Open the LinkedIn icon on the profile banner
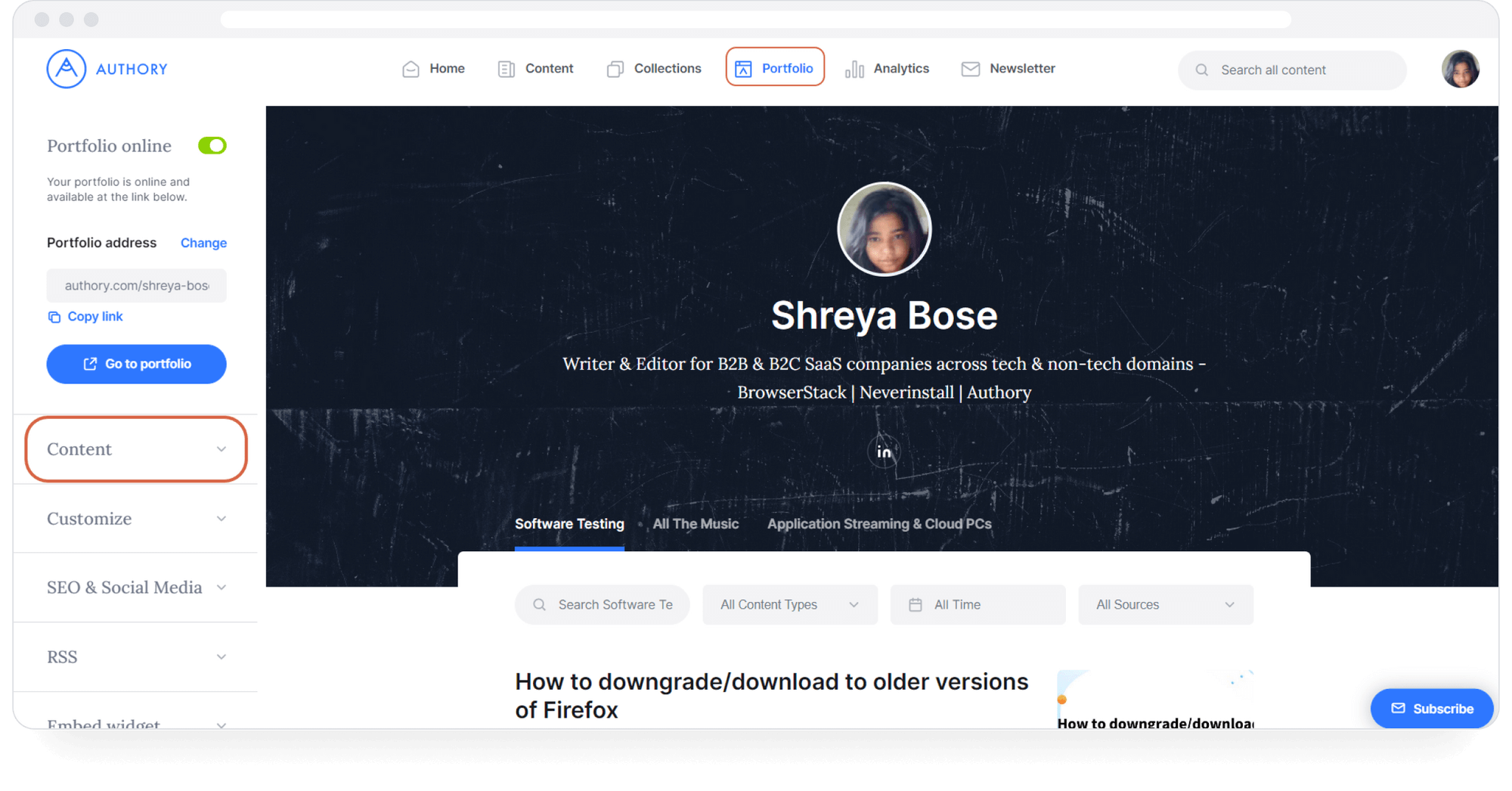 tap(884, 451)
